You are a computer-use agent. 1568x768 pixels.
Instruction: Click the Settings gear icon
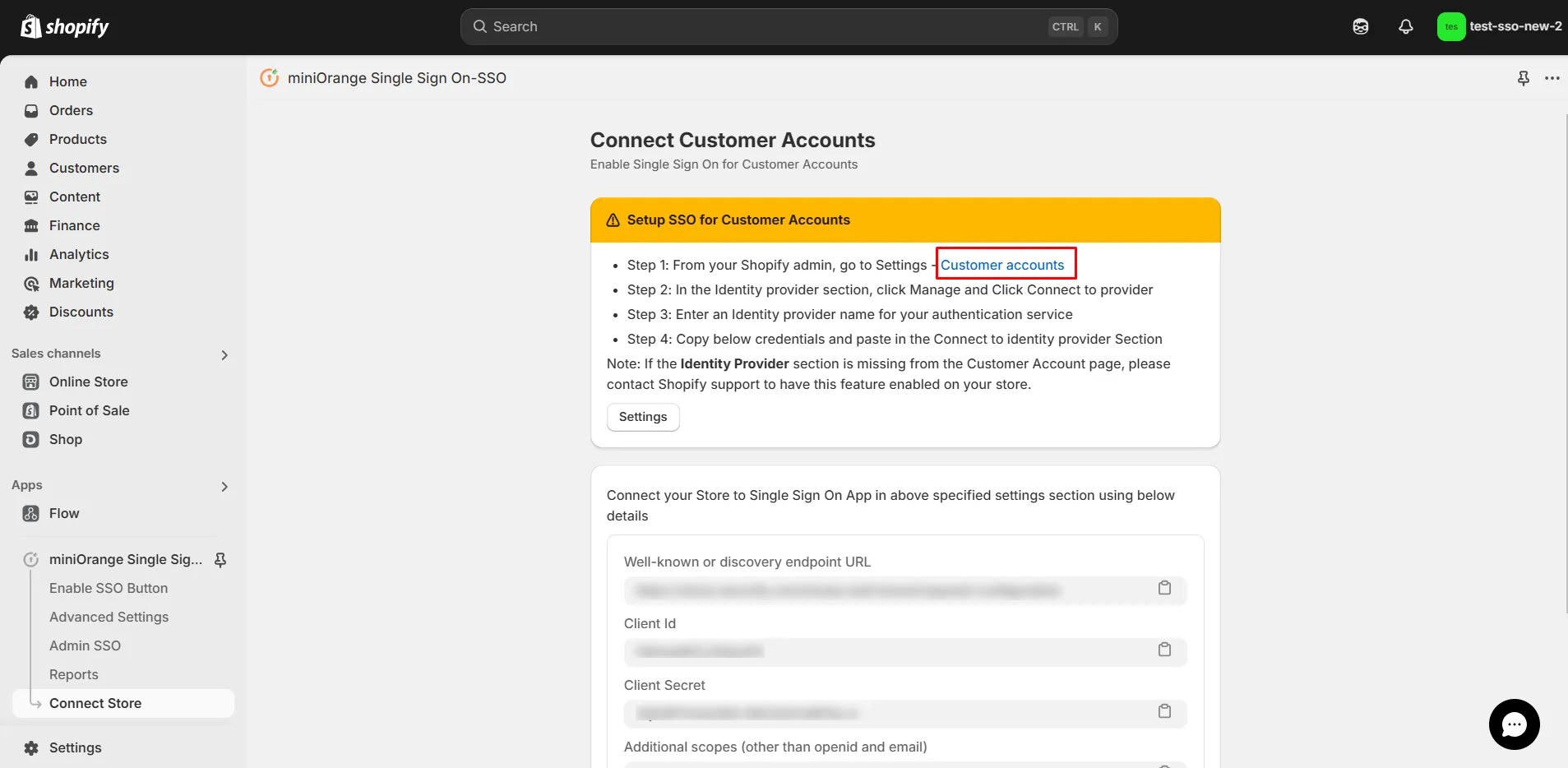tap(31, 747)
